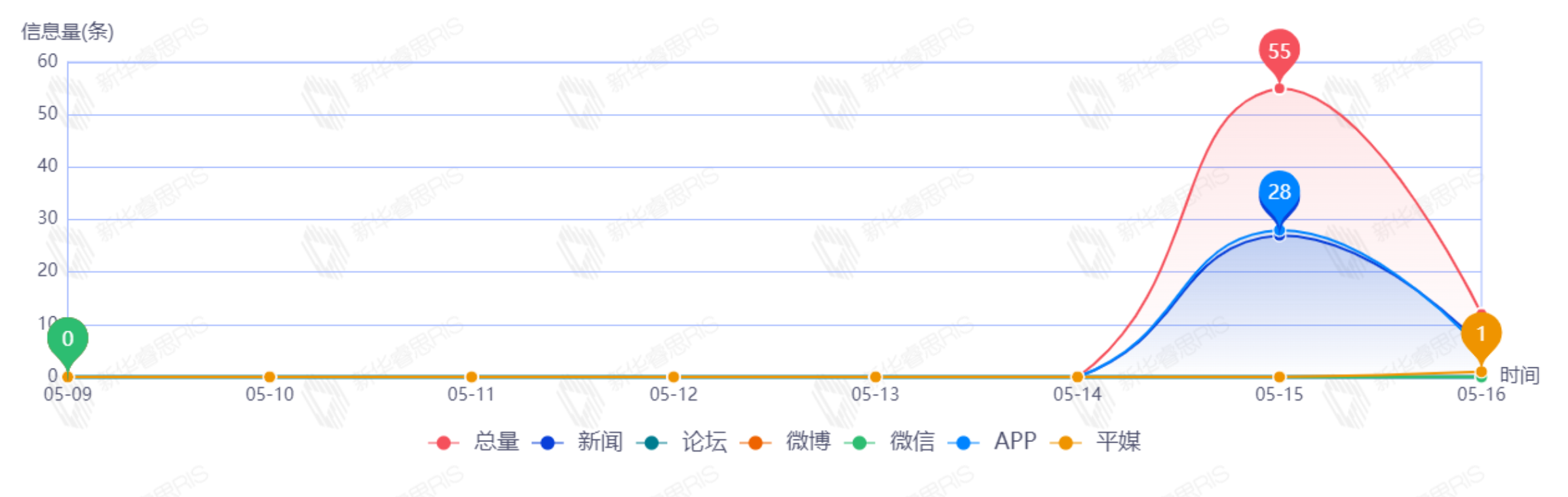Select the 05-10 data point on baseline
Image resolution: width=1568 pixels, height=497 pixels.
pyautogui.click(x=269, y=377)
